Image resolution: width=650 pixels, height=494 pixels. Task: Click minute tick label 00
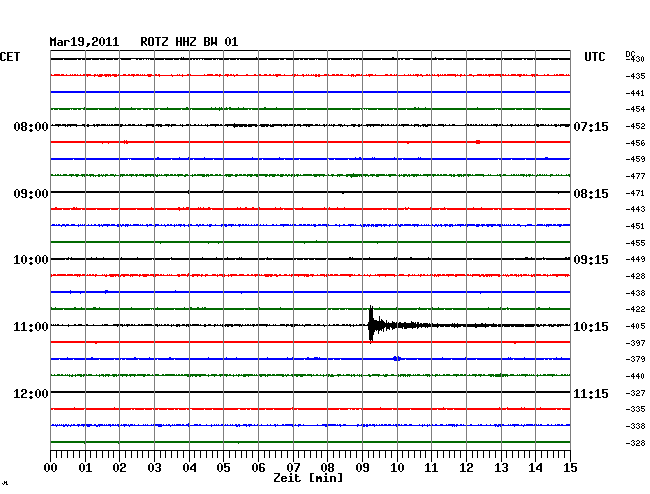(51, 468)
